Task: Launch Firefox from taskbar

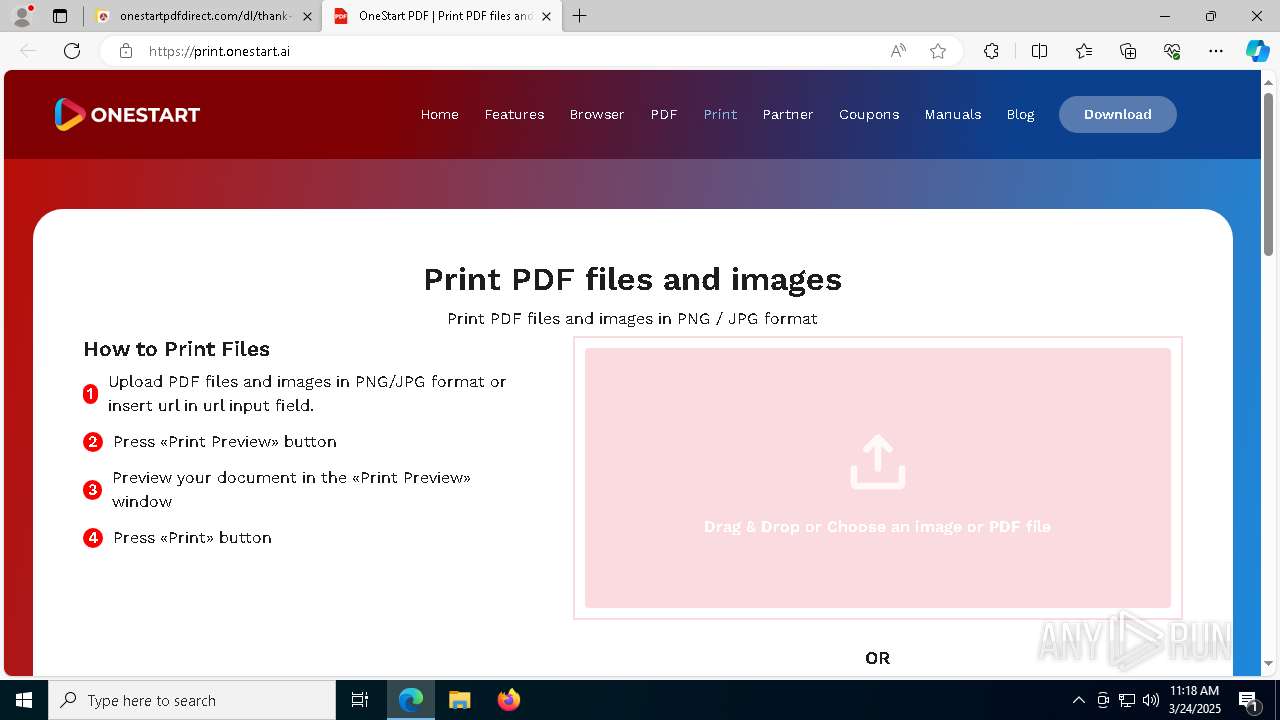Action: tap(509, 700)
